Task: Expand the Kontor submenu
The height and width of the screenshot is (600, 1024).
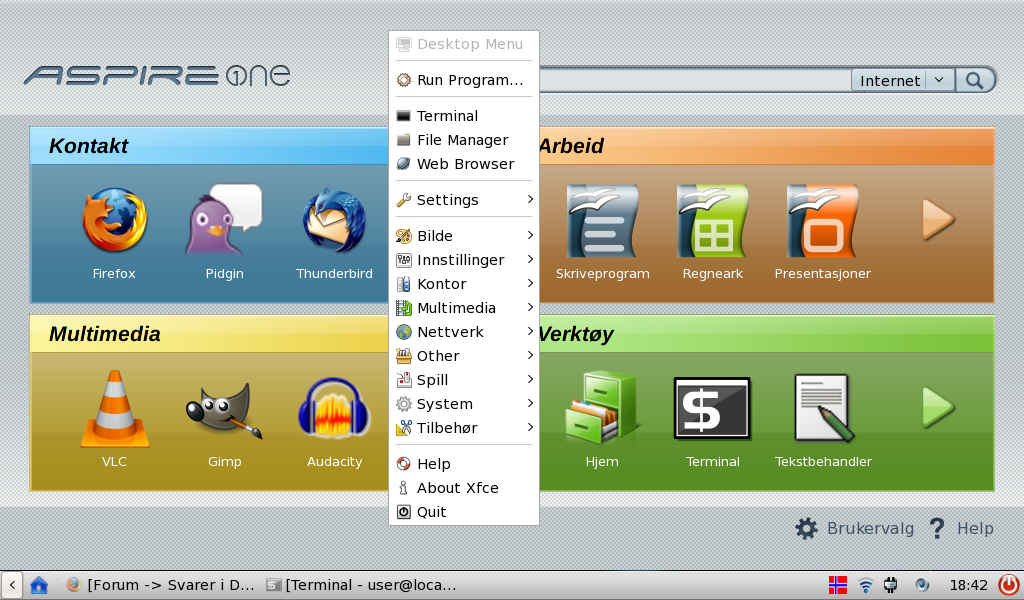Action: 464,284
